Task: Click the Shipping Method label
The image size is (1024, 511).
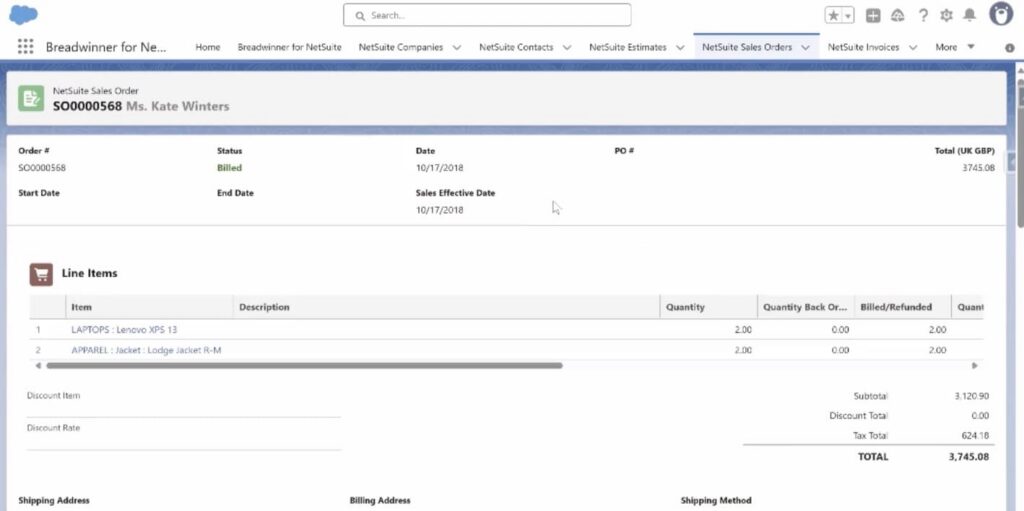Action: tap(716, 501)
